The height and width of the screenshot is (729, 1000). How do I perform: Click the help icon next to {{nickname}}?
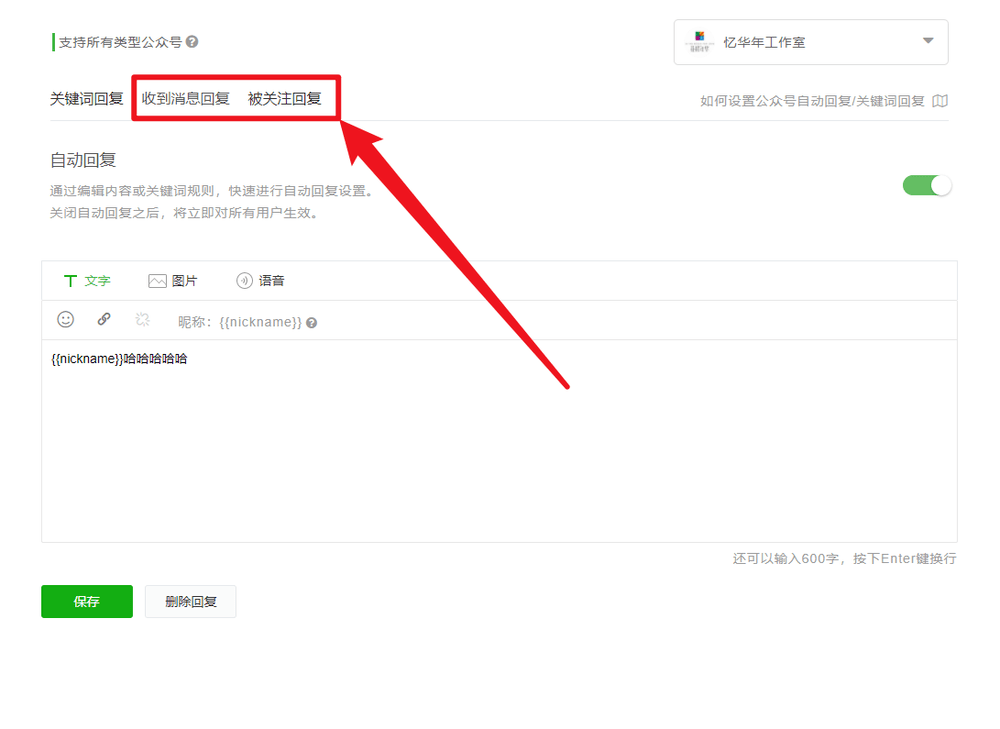pyautogui.click(x=311, y=323)
